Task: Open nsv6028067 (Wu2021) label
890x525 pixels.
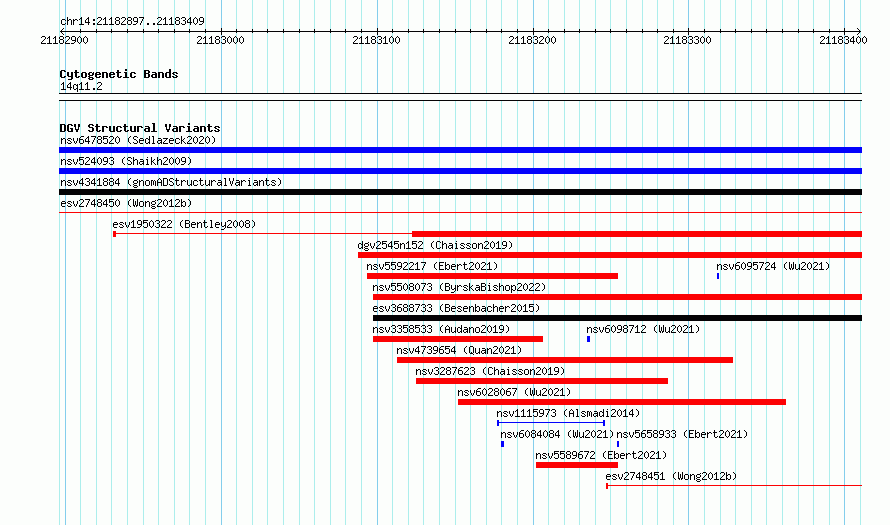Action: [x=514, y=392]
